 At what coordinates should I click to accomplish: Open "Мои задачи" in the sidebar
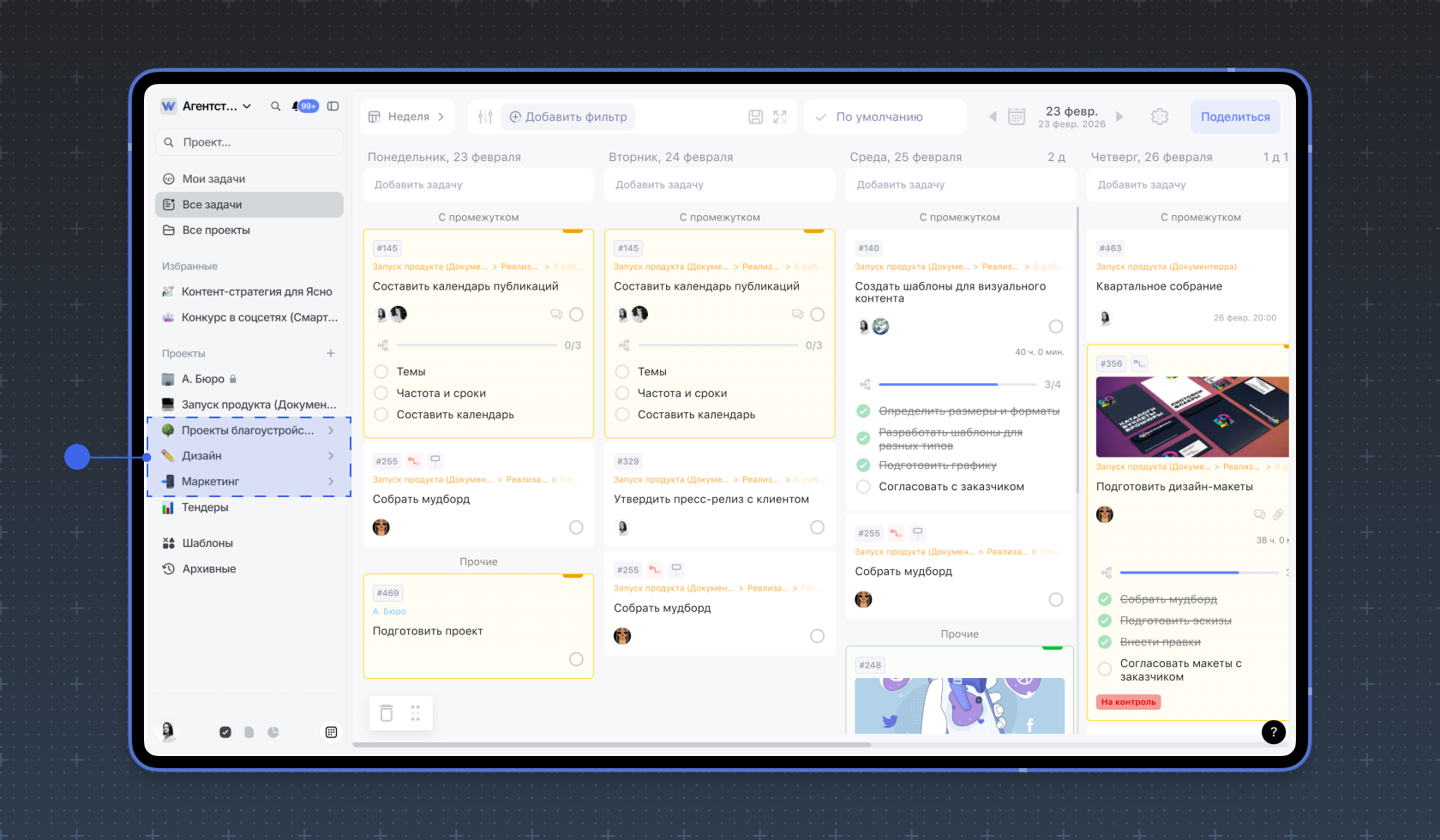(213, 179)
